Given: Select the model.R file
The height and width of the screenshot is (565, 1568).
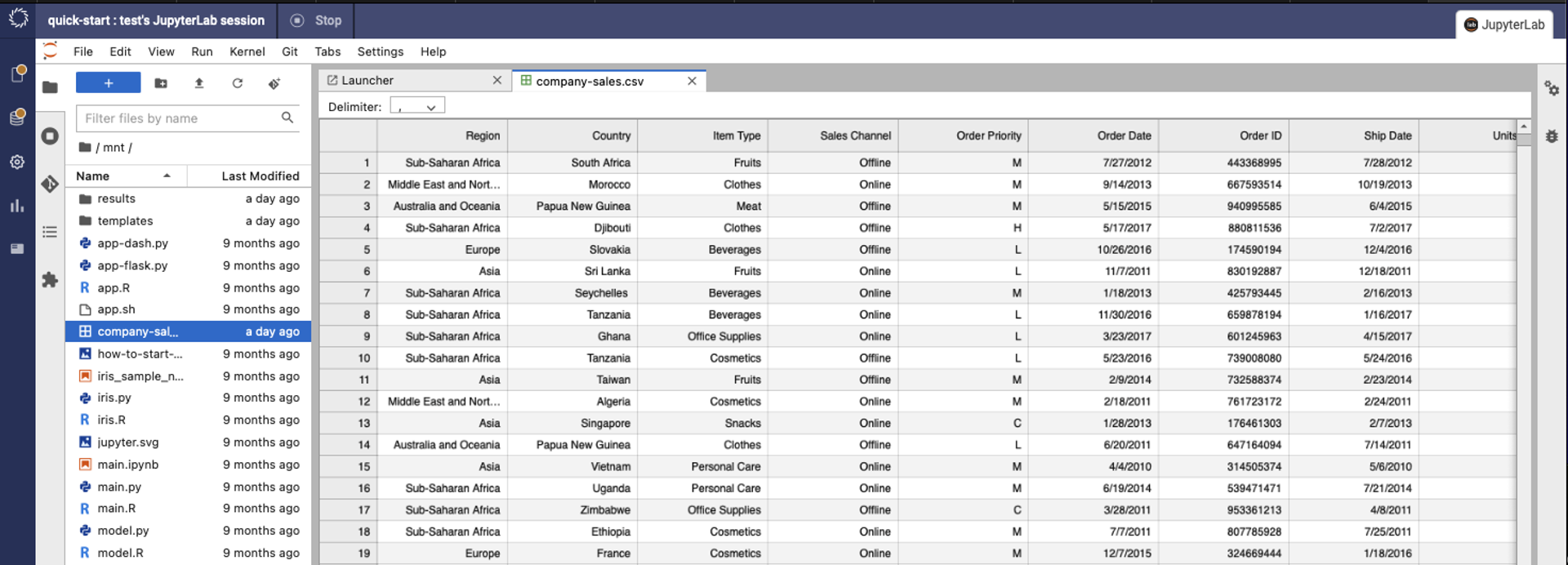Looking at the screenshot, I should click(188, 553).
